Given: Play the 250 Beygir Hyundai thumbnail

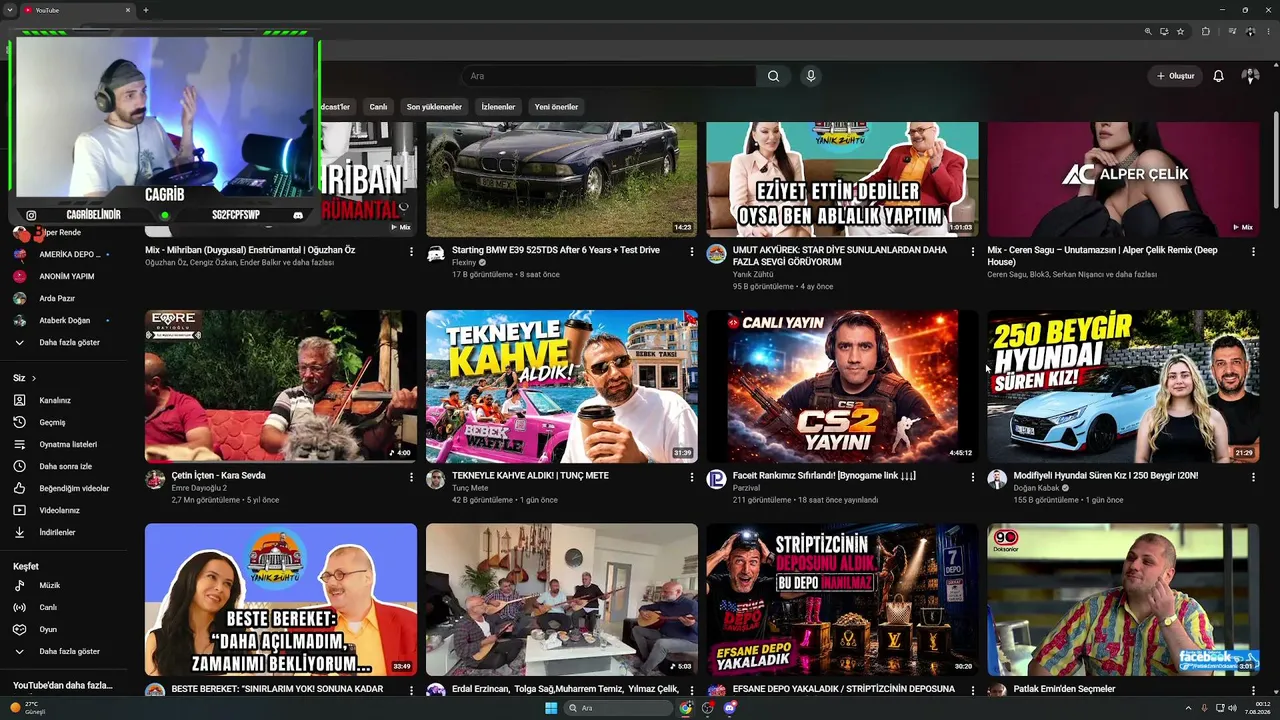Looking at the screenshot, I should coord(1123,386).
